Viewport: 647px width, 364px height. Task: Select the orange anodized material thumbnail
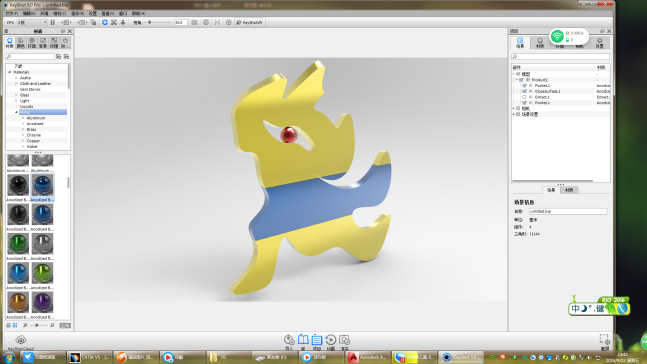(x=18, y=303)
